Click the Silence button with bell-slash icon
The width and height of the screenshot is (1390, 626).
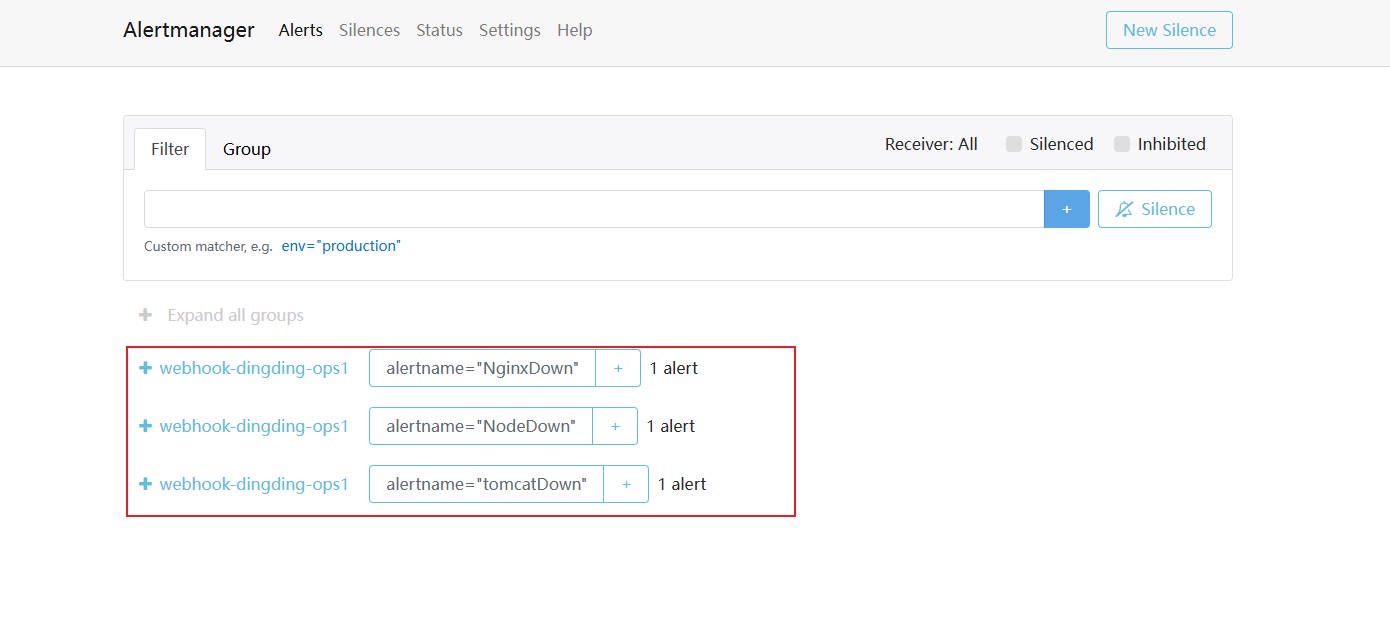(1154, 209)
